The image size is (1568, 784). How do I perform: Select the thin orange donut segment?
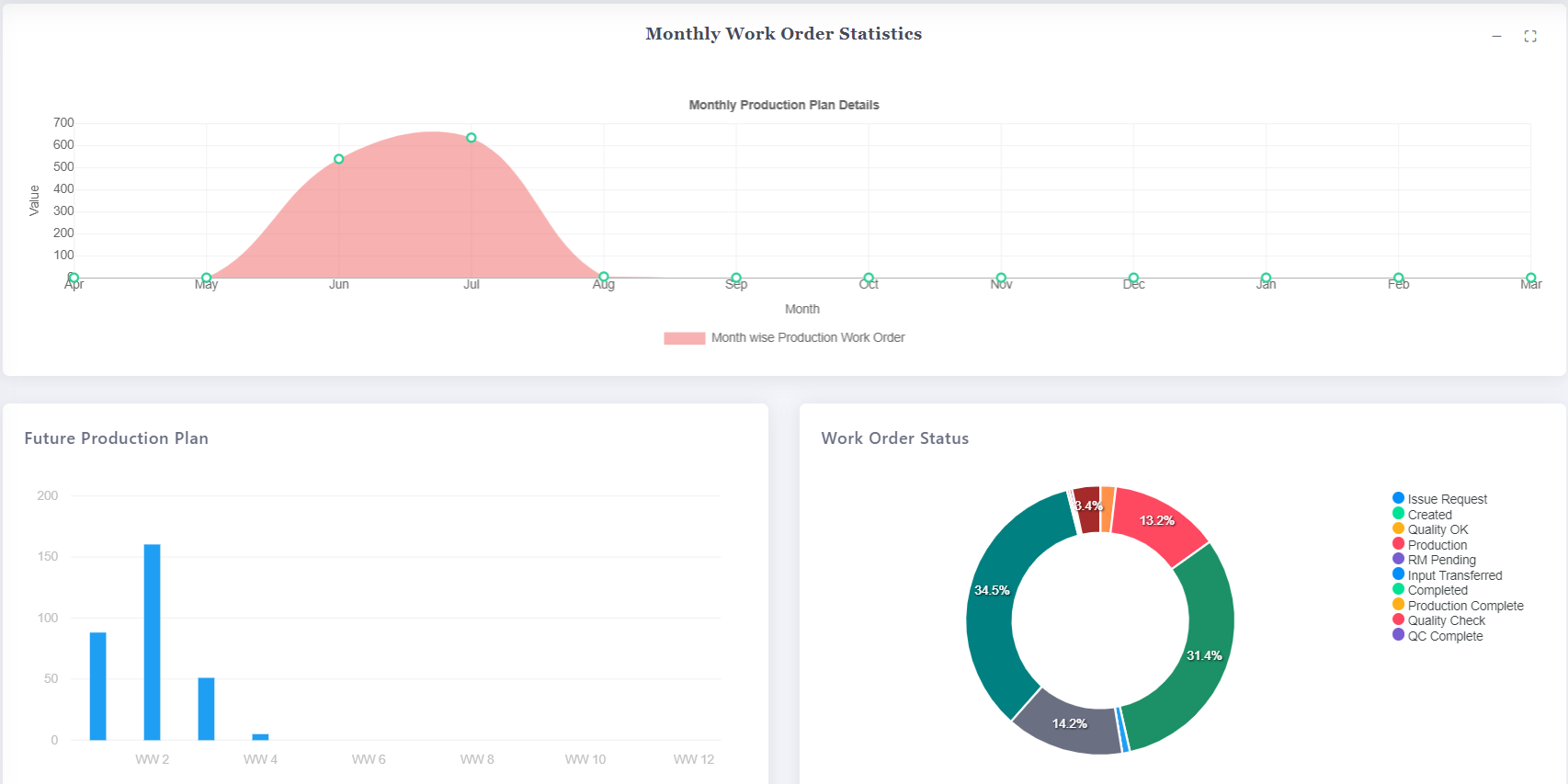1108,508
